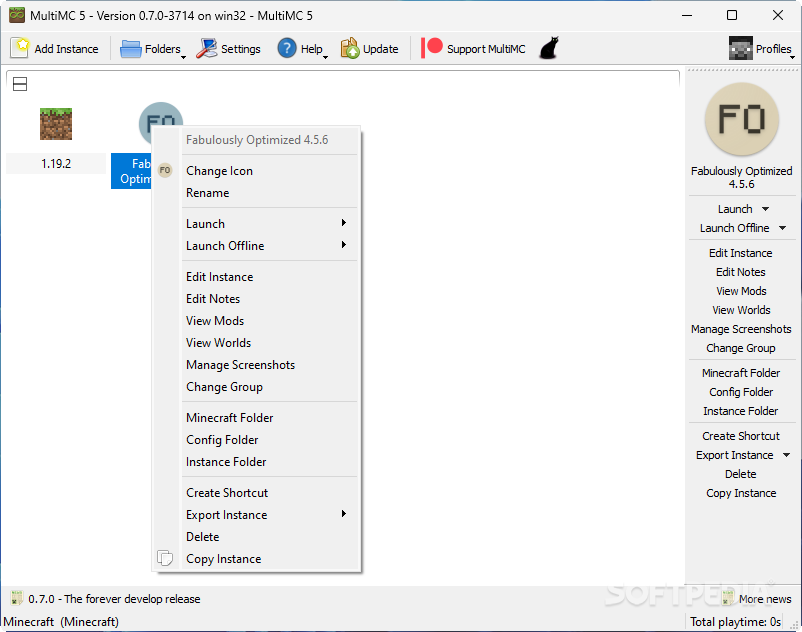Click Fabulously Optimized 4.5.6 name in sidebar
The height and width of the screenshot is (632, 802).
point(742,177)
